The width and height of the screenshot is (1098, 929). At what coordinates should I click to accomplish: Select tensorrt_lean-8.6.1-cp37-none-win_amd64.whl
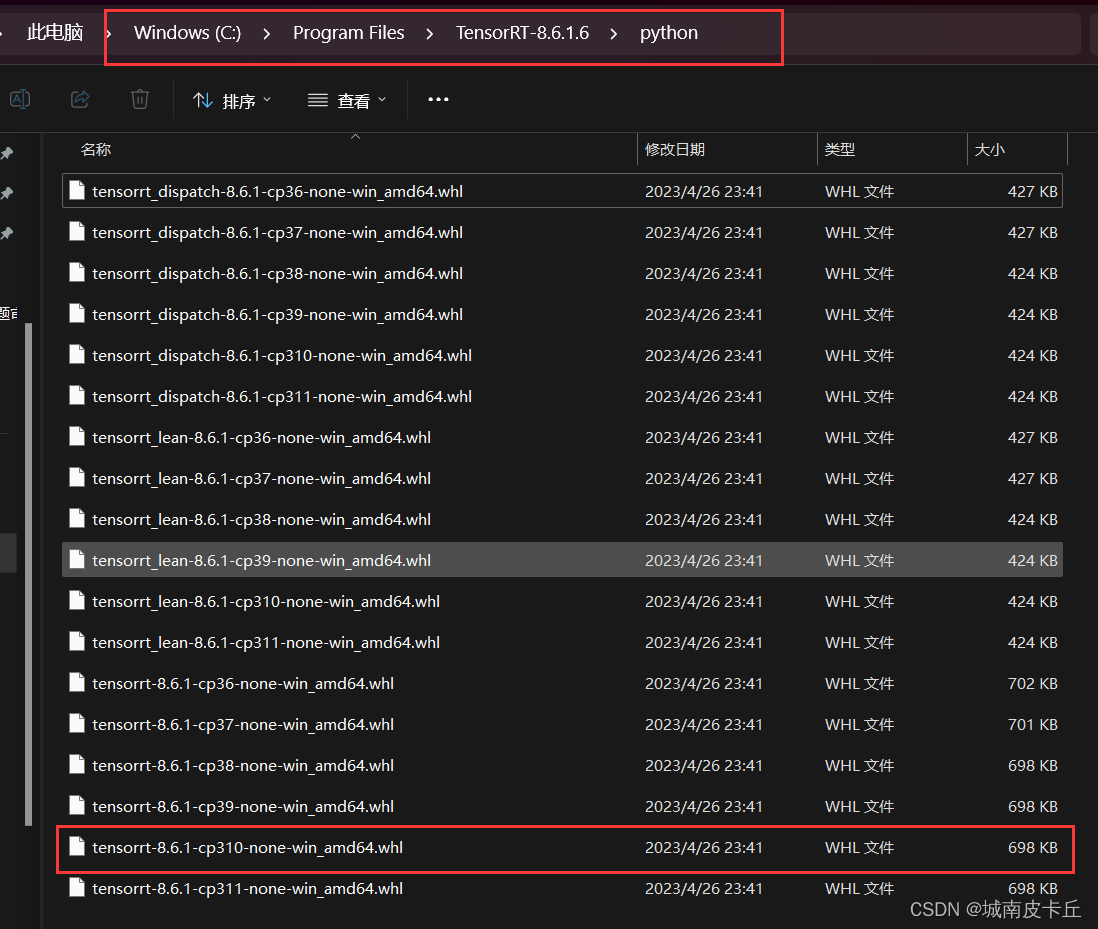[x=562, y=478]
